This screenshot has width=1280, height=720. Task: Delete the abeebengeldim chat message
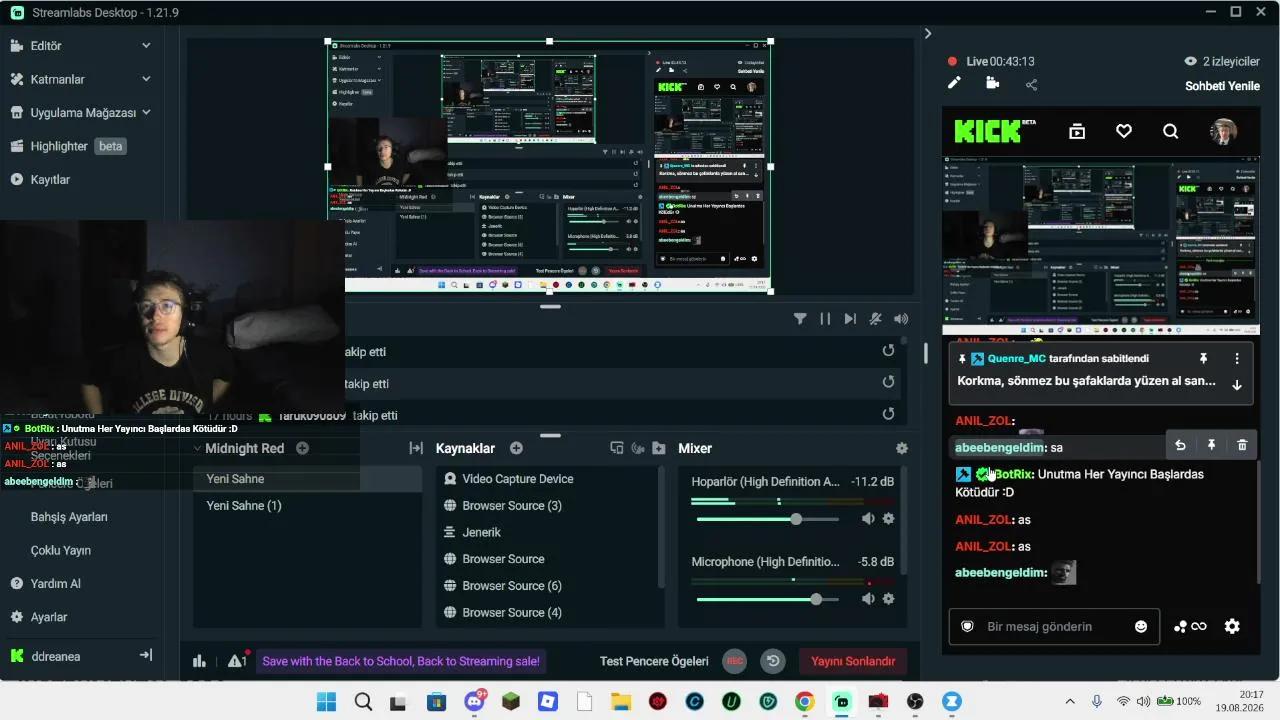tap(1242, 445)
